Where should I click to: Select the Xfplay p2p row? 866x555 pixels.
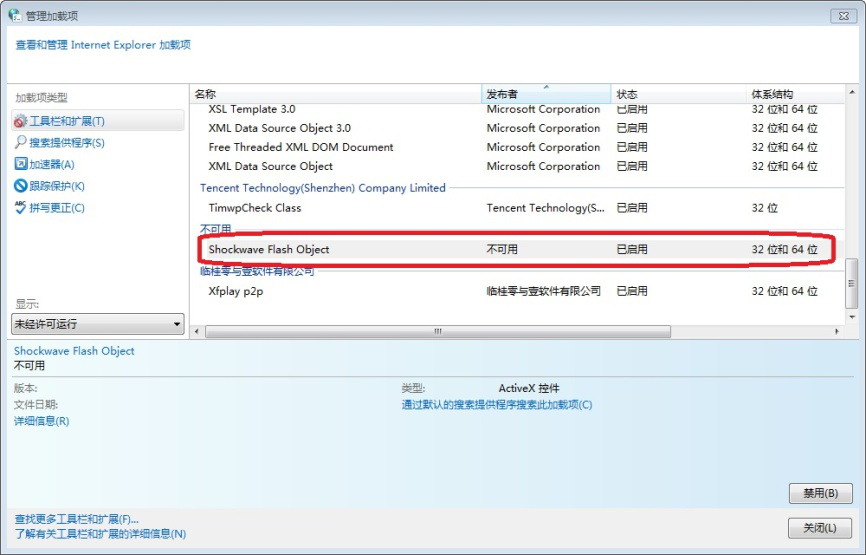(x=518, y=291)
